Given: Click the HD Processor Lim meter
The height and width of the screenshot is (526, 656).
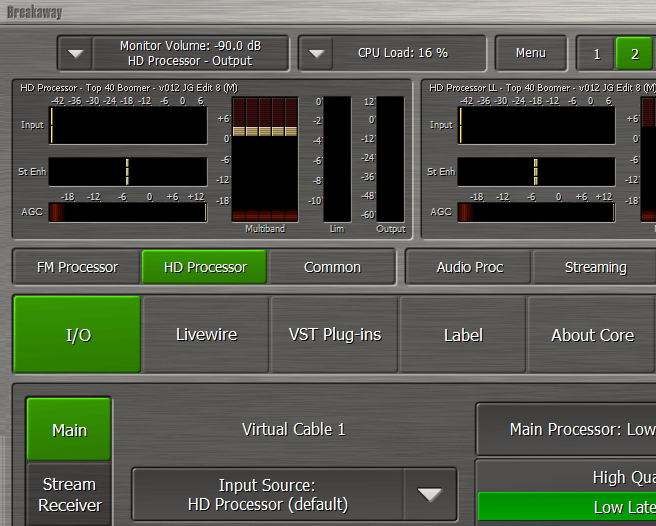Looking at the screenshot, I should coord(337,159).
